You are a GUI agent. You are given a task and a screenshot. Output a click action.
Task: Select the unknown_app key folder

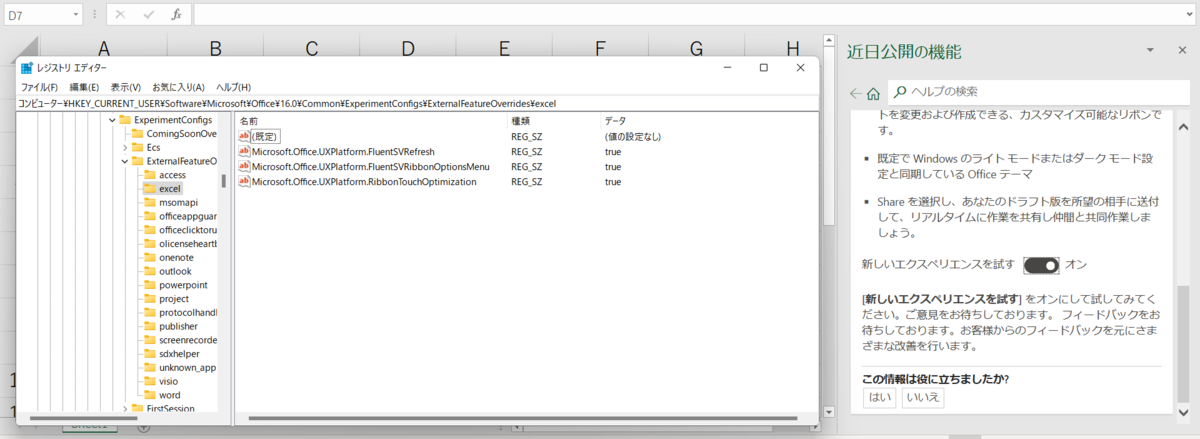tap(180, 367)
